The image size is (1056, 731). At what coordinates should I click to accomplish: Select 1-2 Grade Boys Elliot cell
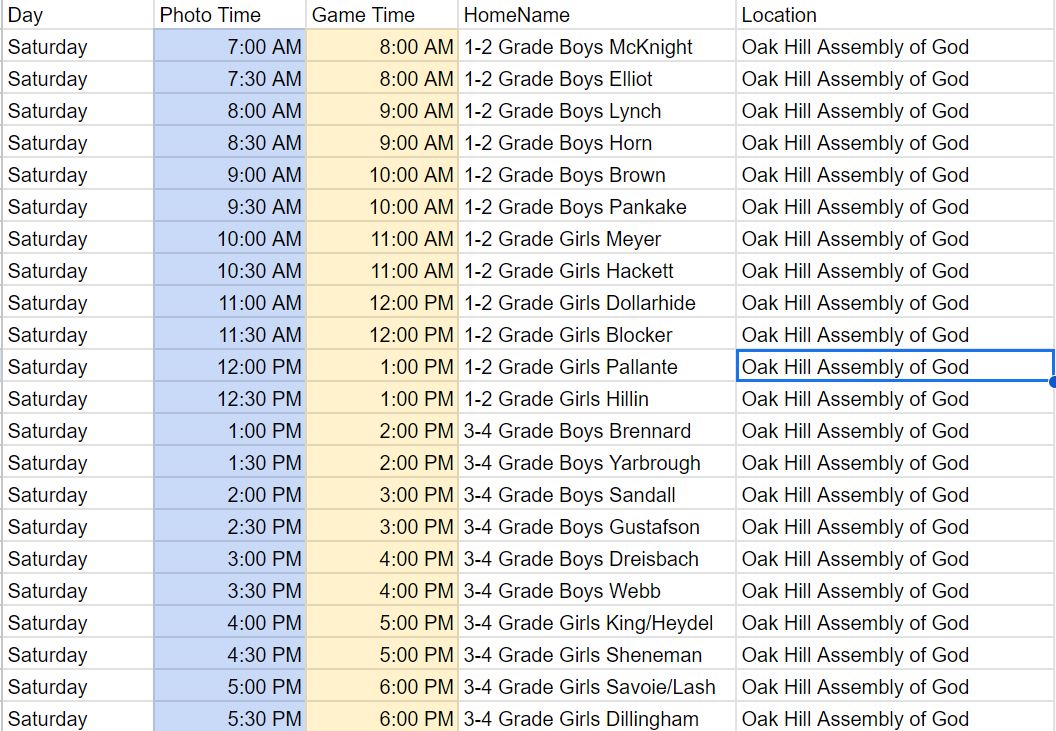(x=597, y=79)
